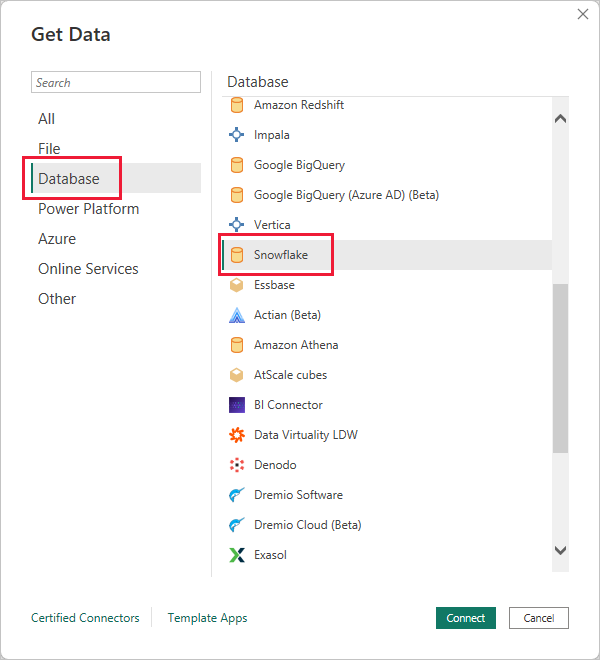This screenshot has width=600, height=660.
Task: Select the Exasol X icon
Action: (237, 555)
